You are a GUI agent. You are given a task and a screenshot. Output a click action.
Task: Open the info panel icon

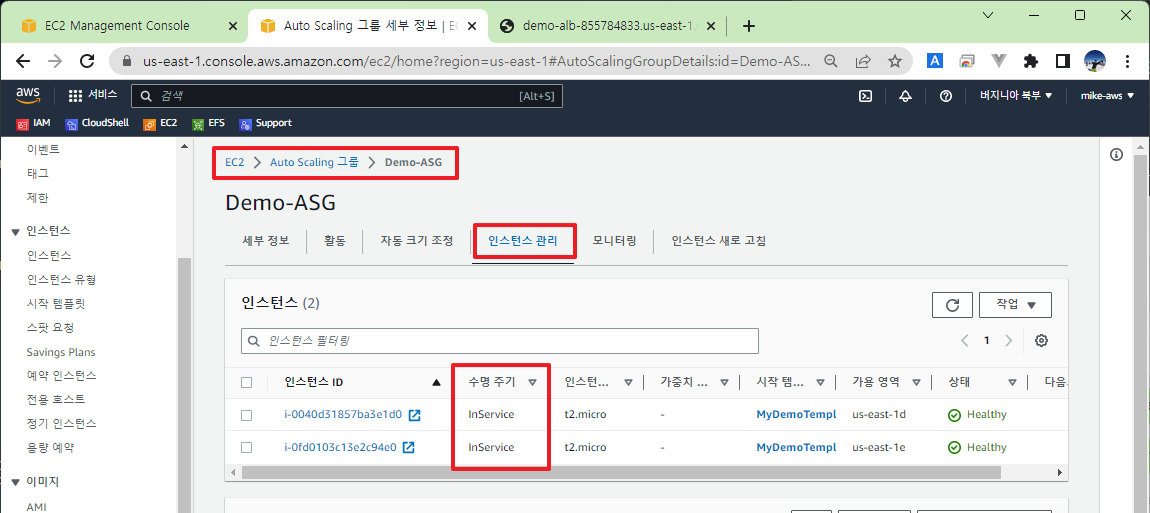(1117, 154)
